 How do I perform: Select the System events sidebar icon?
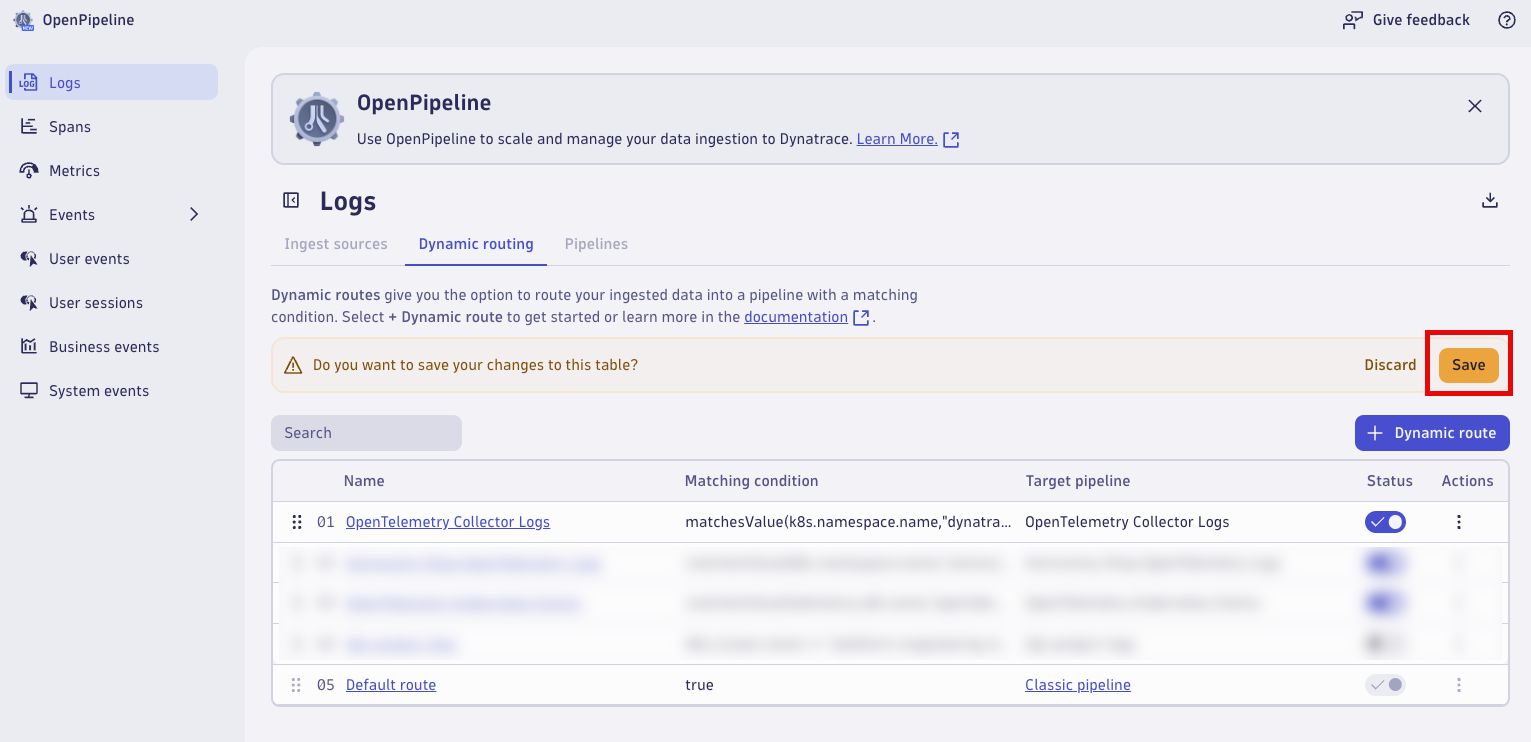(29, 391)
